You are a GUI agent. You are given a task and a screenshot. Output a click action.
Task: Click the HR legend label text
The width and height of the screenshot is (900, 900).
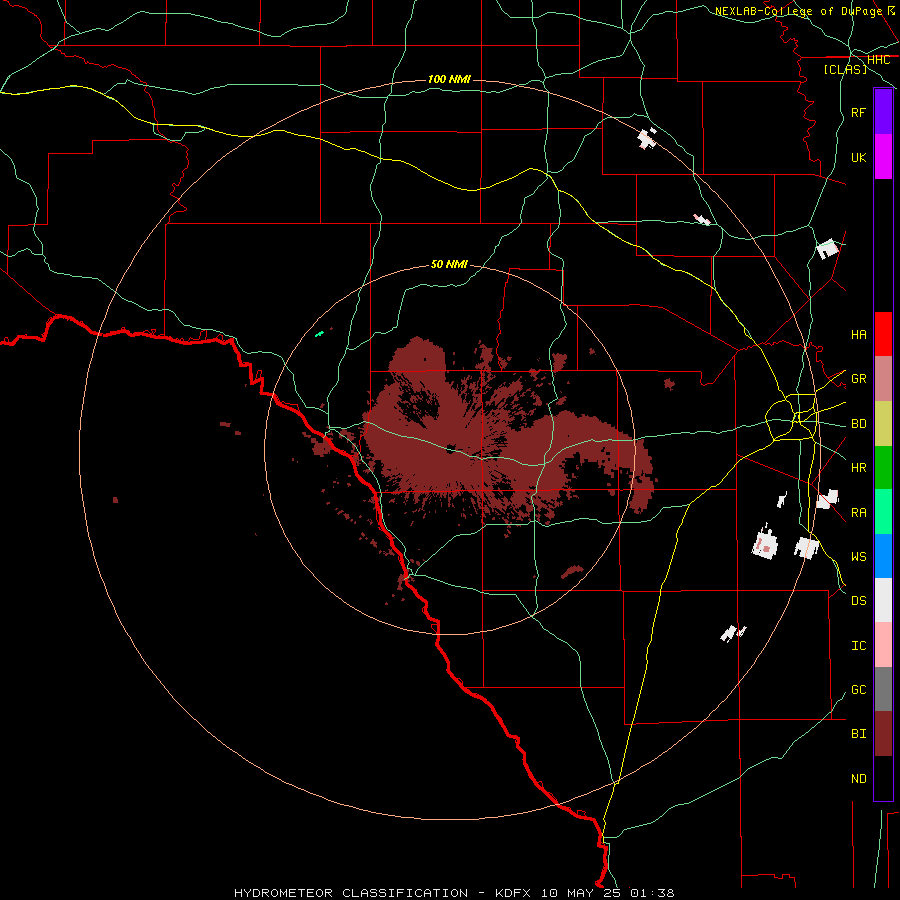tap(858, 468)
